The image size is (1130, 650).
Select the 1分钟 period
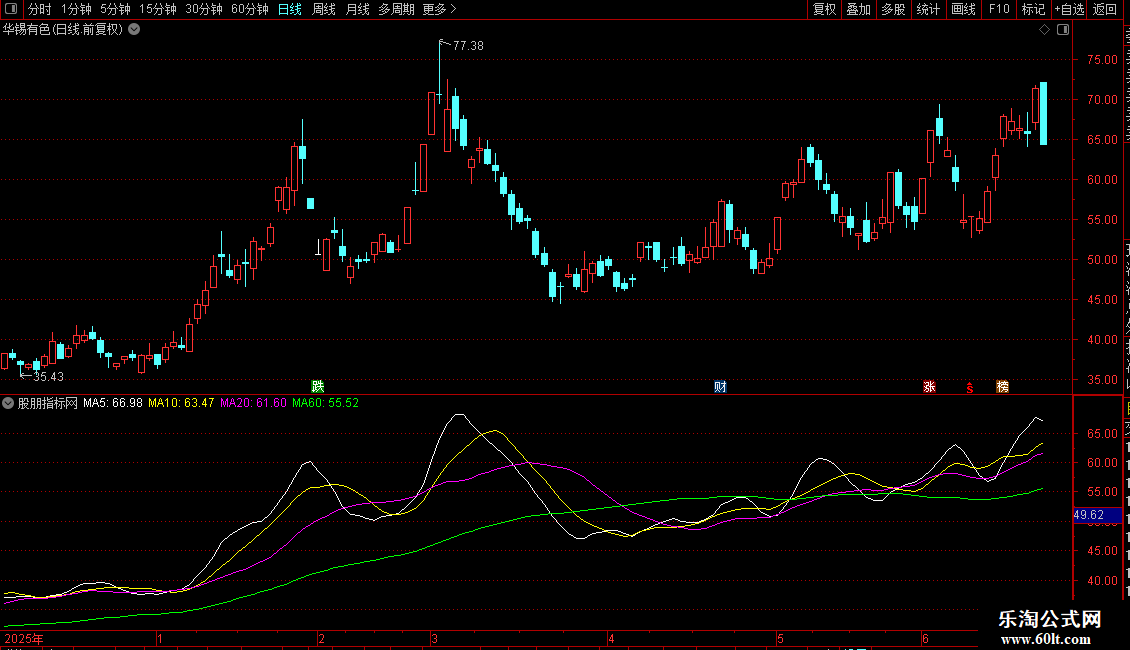(x=76, y=9)
